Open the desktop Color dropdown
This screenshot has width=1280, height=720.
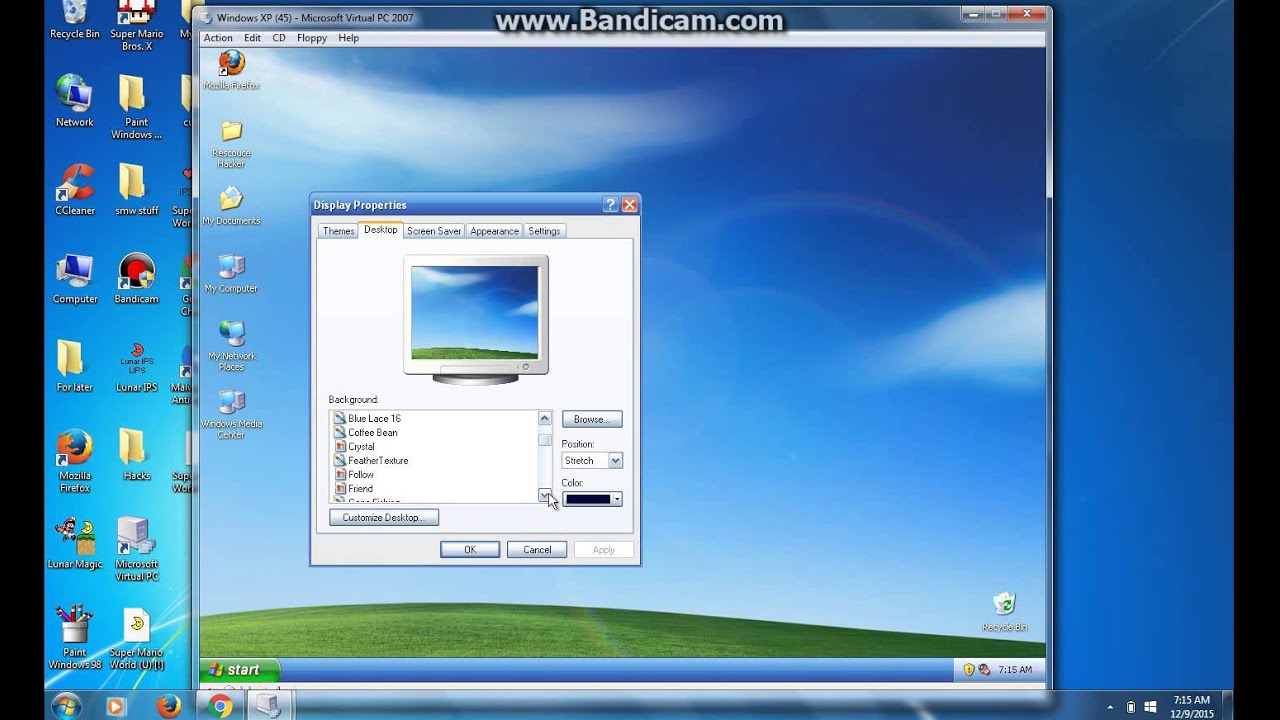click(x=592, y=499)
